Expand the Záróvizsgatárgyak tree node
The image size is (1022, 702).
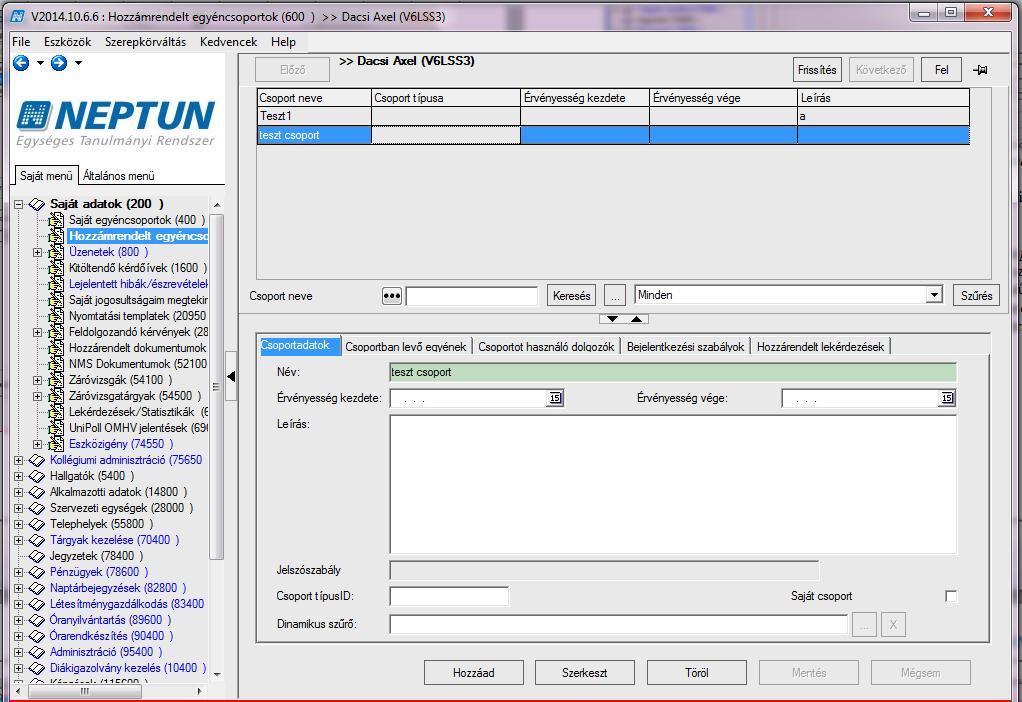[x=38, y=396]
